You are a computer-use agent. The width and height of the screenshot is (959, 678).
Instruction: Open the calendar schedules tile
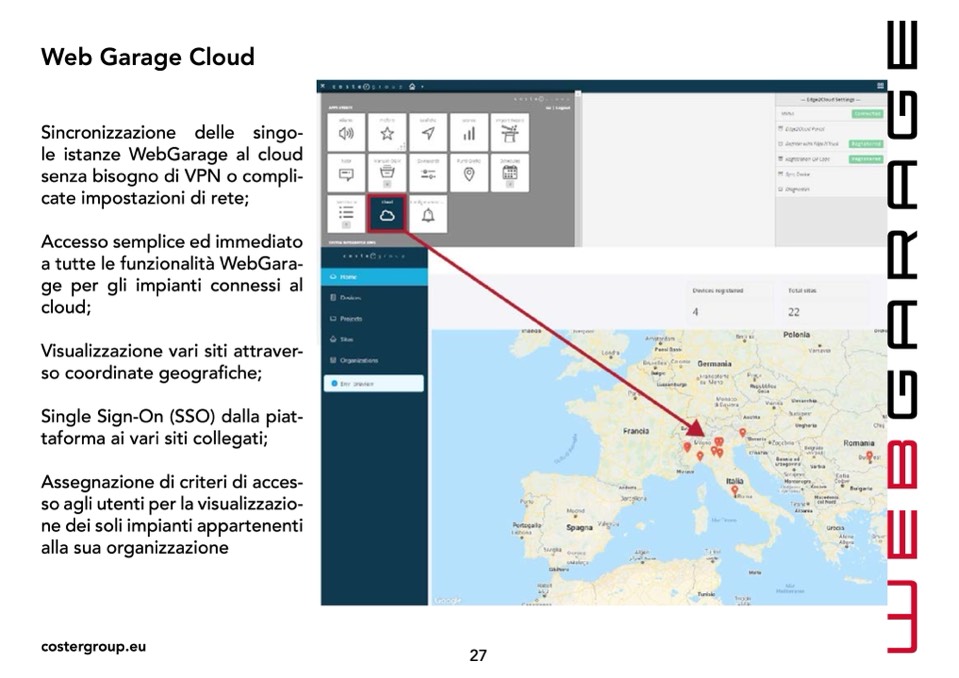tap(509, 173)
